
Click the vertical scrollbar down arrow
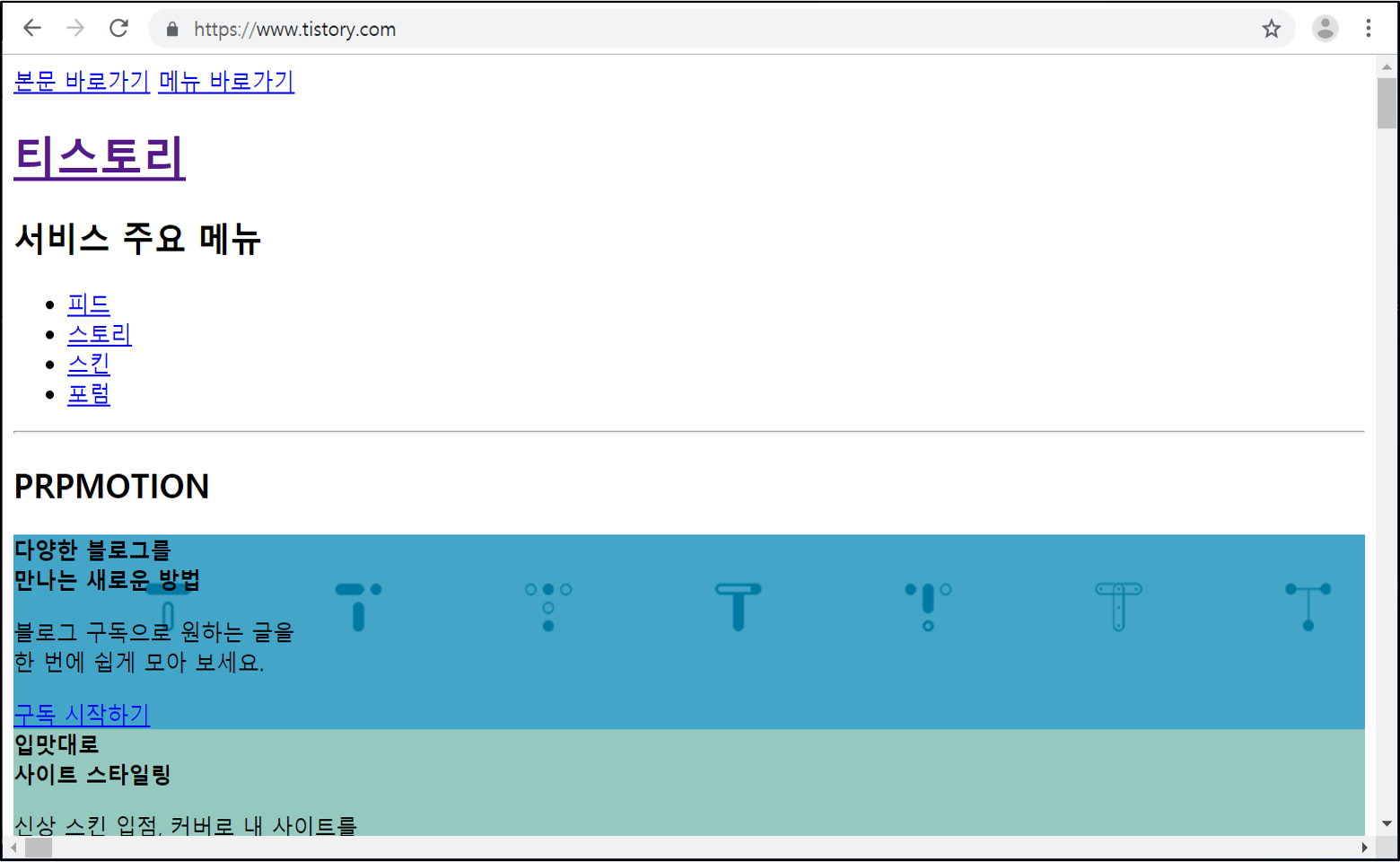1387,823
